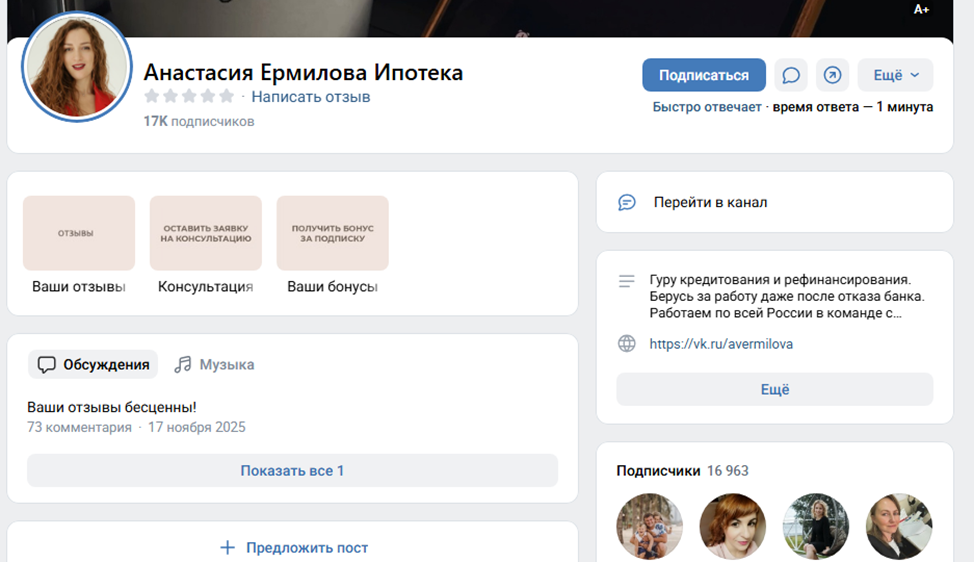Switch to the Обсуждения tab
This screenshot has height=562, width=974.
(93, 365)
